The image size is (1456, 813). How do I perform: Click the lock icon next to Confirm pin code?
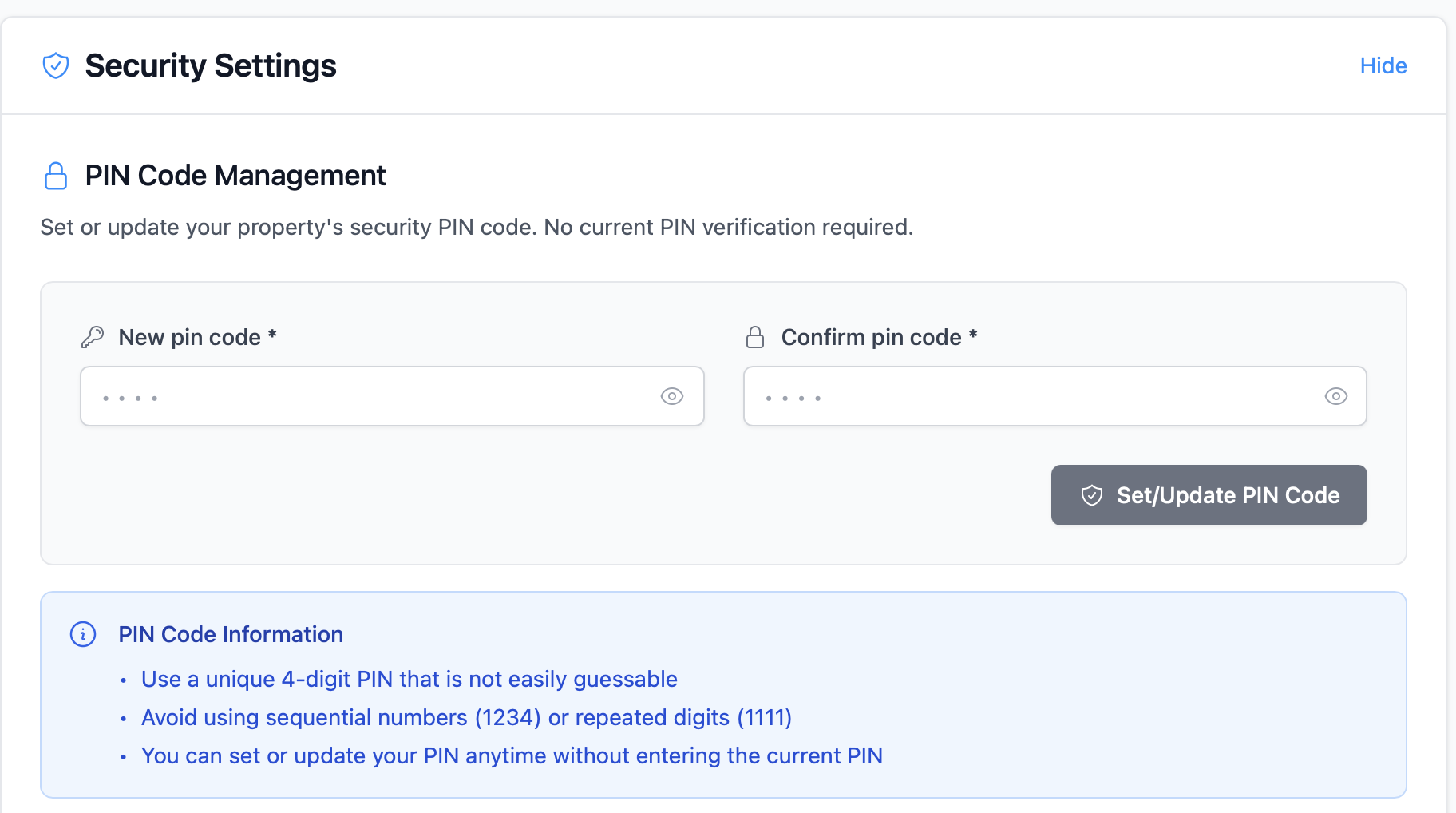coord(755,337)
